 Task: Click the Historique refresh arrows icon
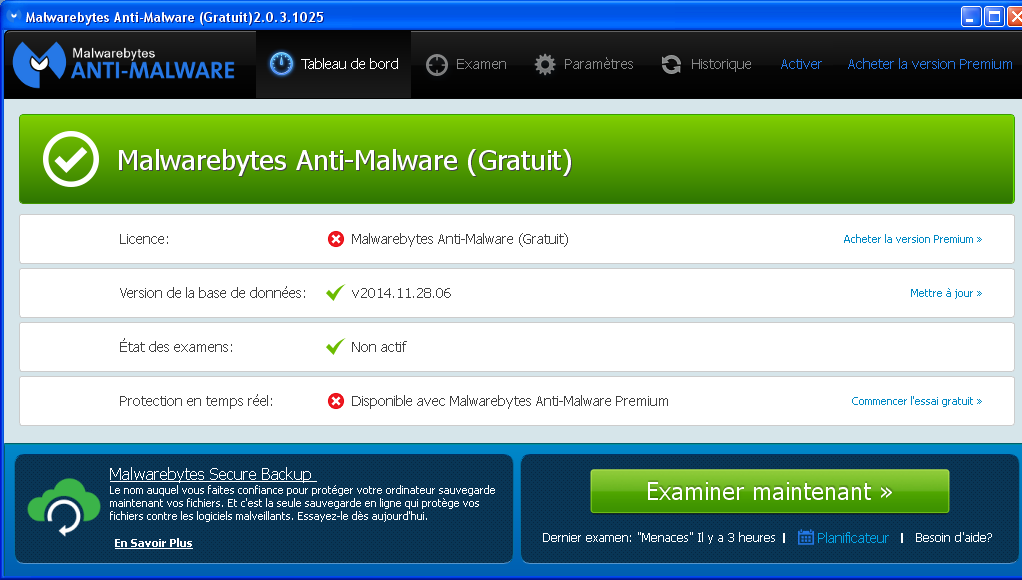coord(671,64)
